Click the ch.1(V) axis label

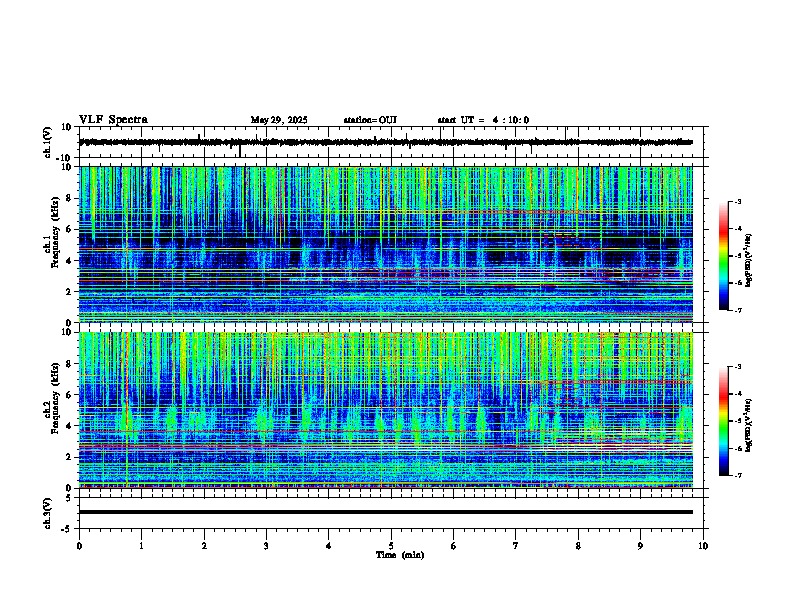(x=48, y=142)
